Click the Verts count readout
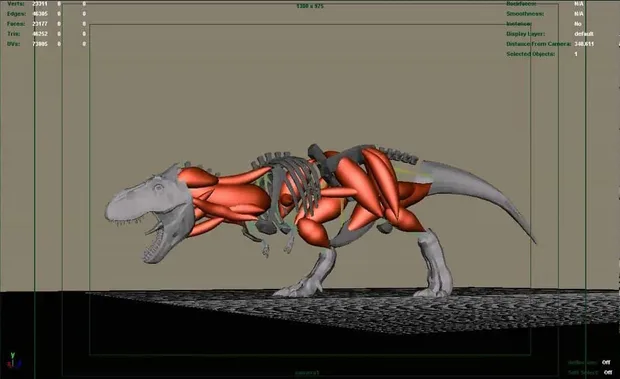 [x=40, y=4]
